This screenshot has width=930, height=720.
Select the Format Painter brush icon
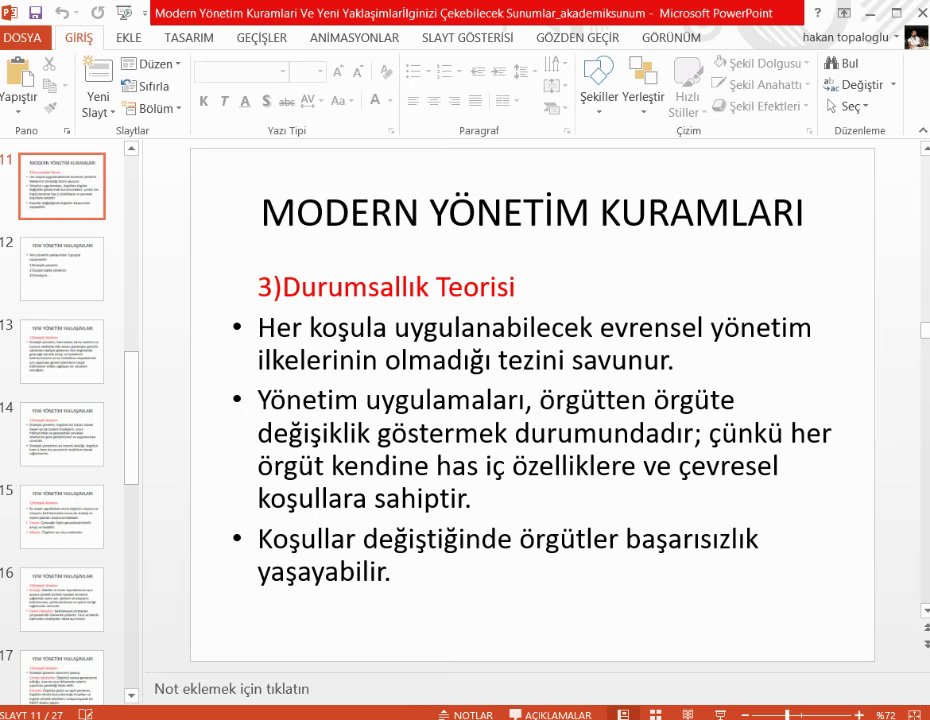coord(50,107)
